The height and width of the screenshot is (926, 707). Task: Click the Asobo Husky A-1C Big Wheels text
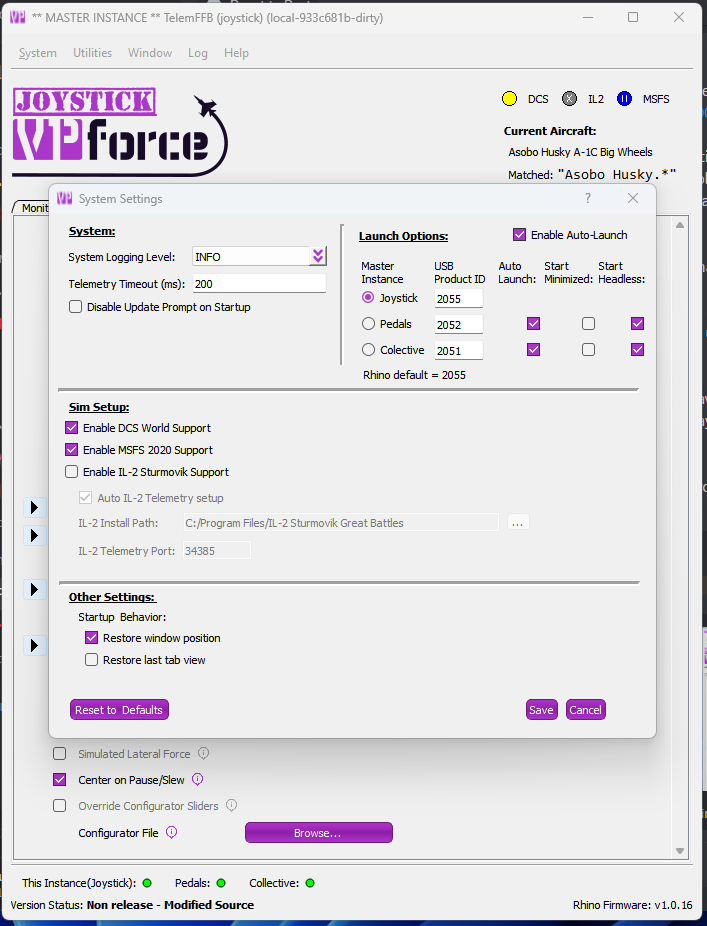click(x=580, y=152)
